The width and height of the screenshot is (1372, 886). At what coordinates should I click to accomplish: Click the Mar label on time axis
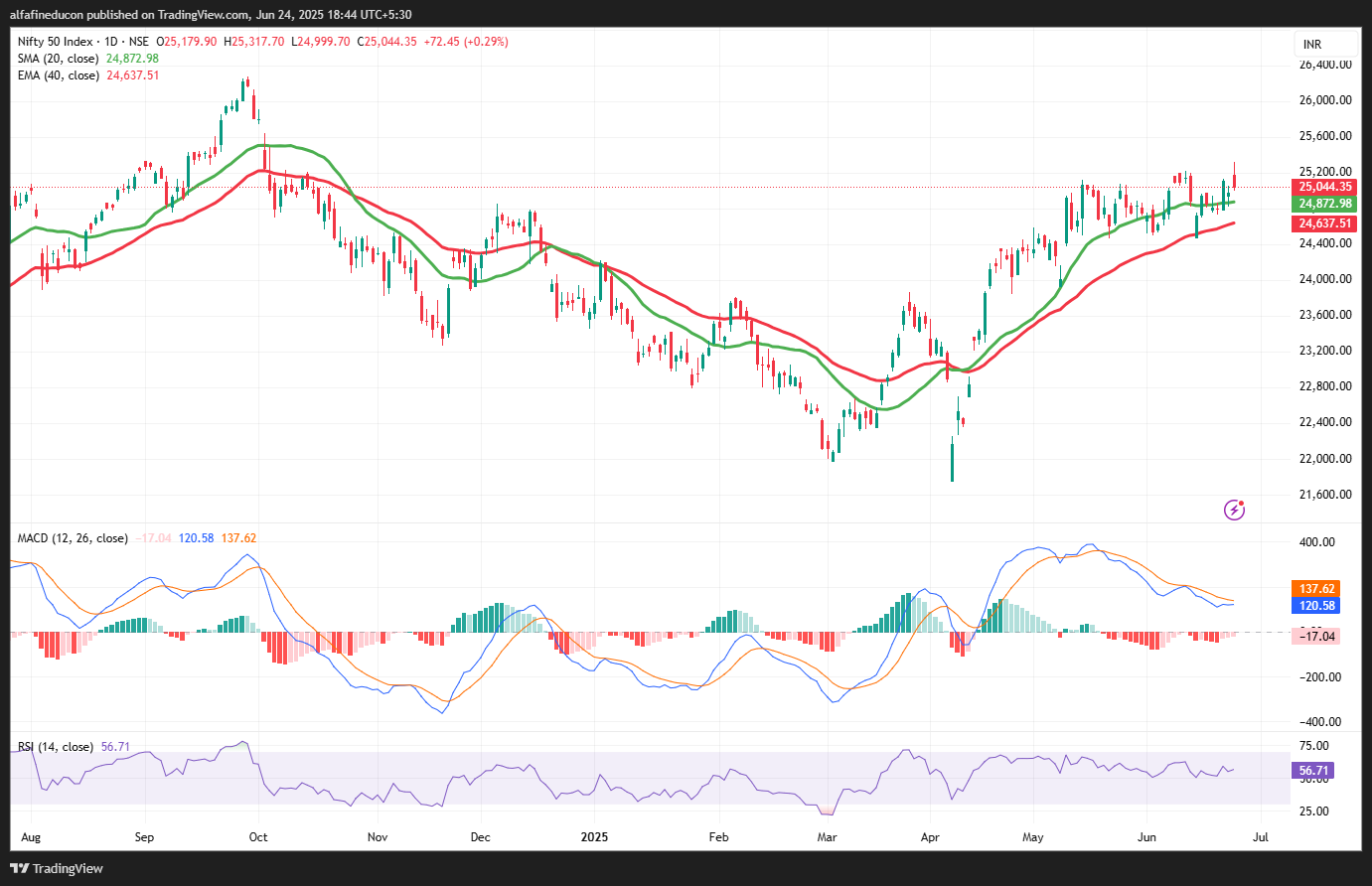(828, 837)
